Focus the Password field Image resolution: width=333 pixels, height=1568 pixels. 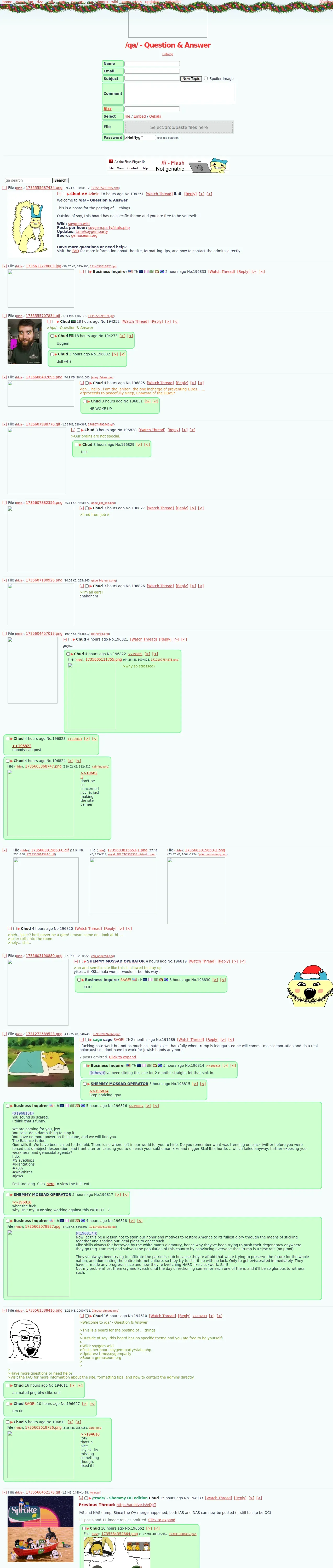(140, 137)
